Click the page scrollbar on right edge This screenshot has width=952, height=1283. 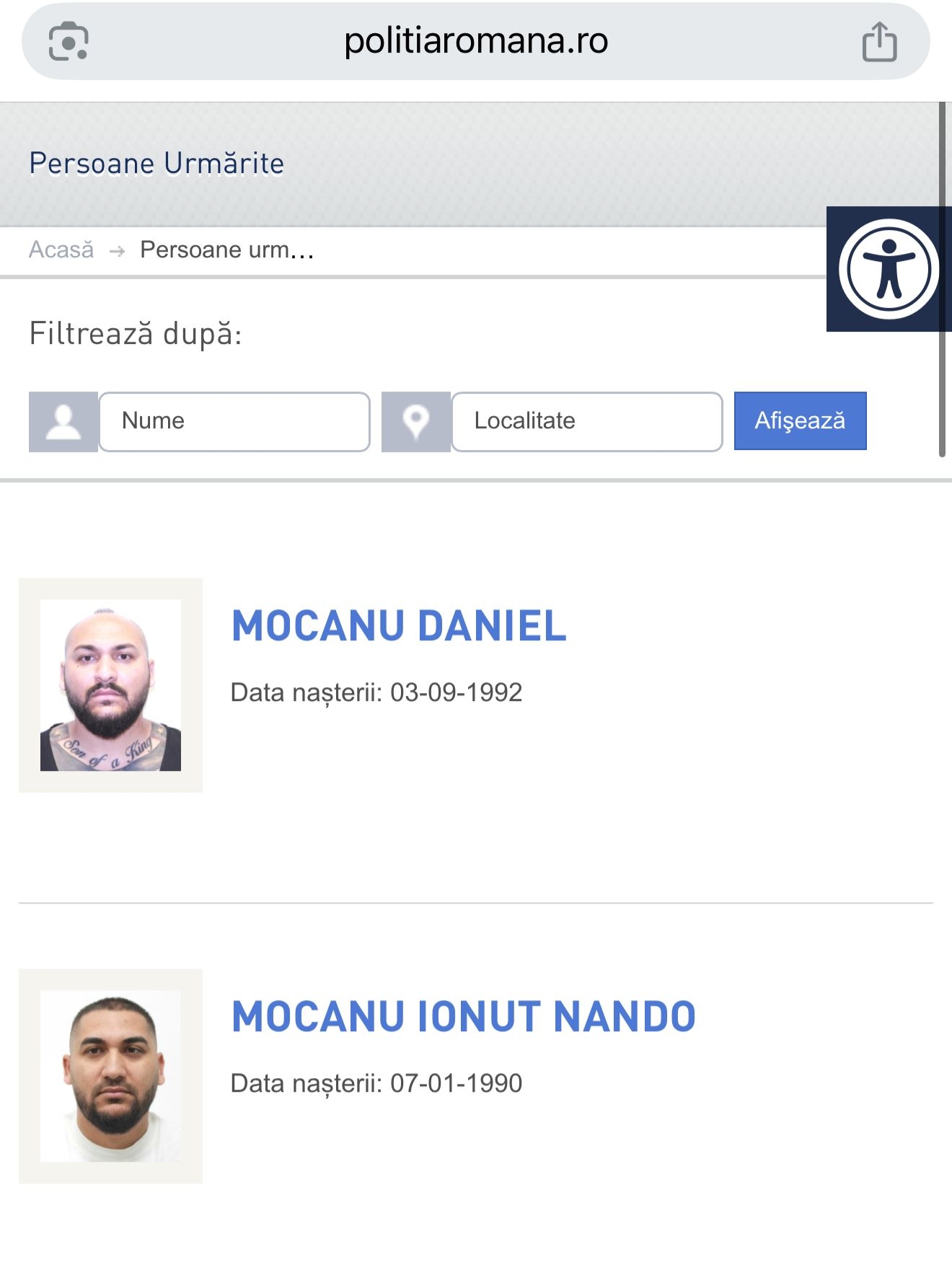(x=942, y=280)
